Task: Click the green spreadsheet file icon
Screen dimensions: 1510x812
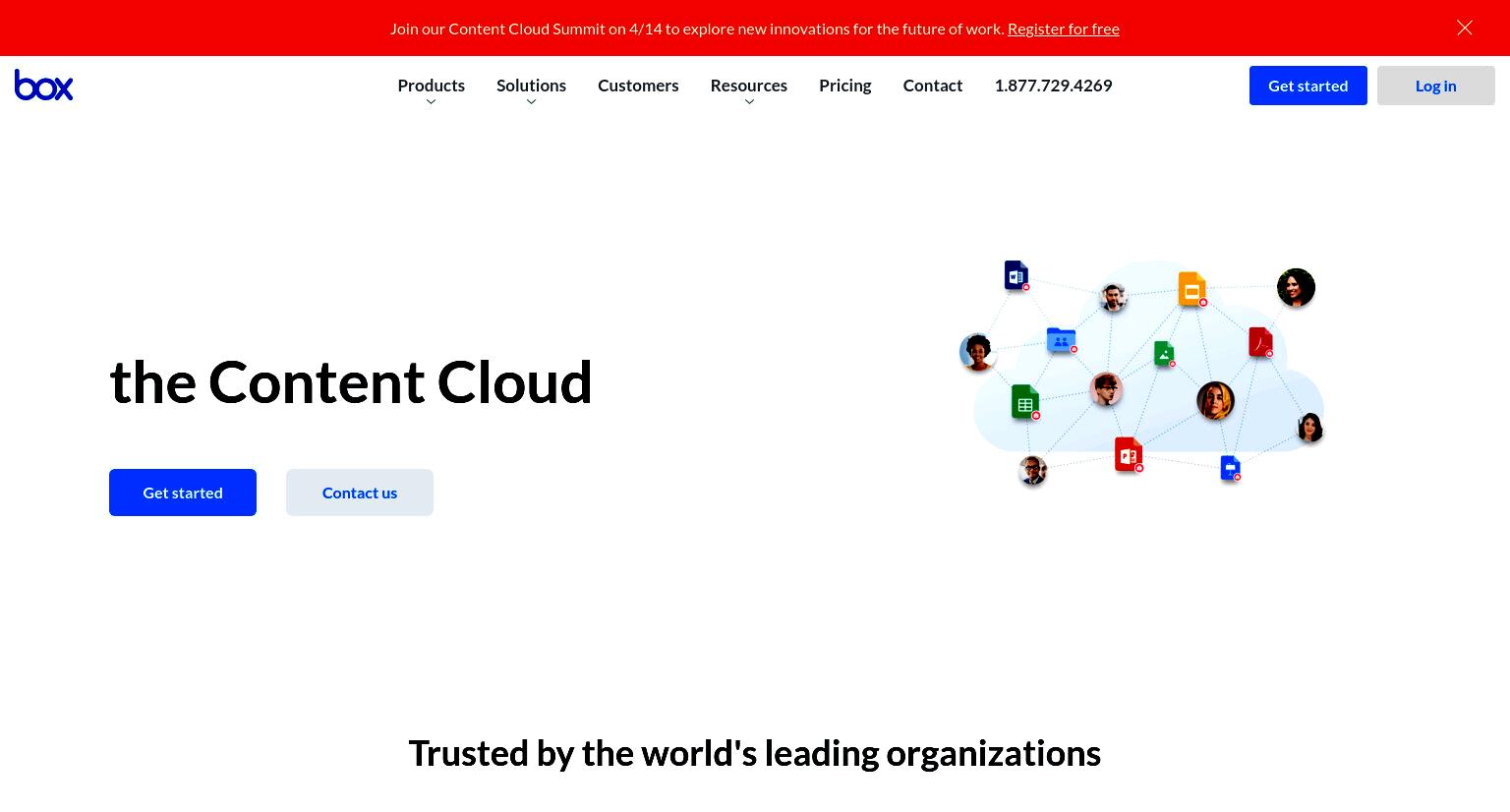Action: pos(1025,402)
